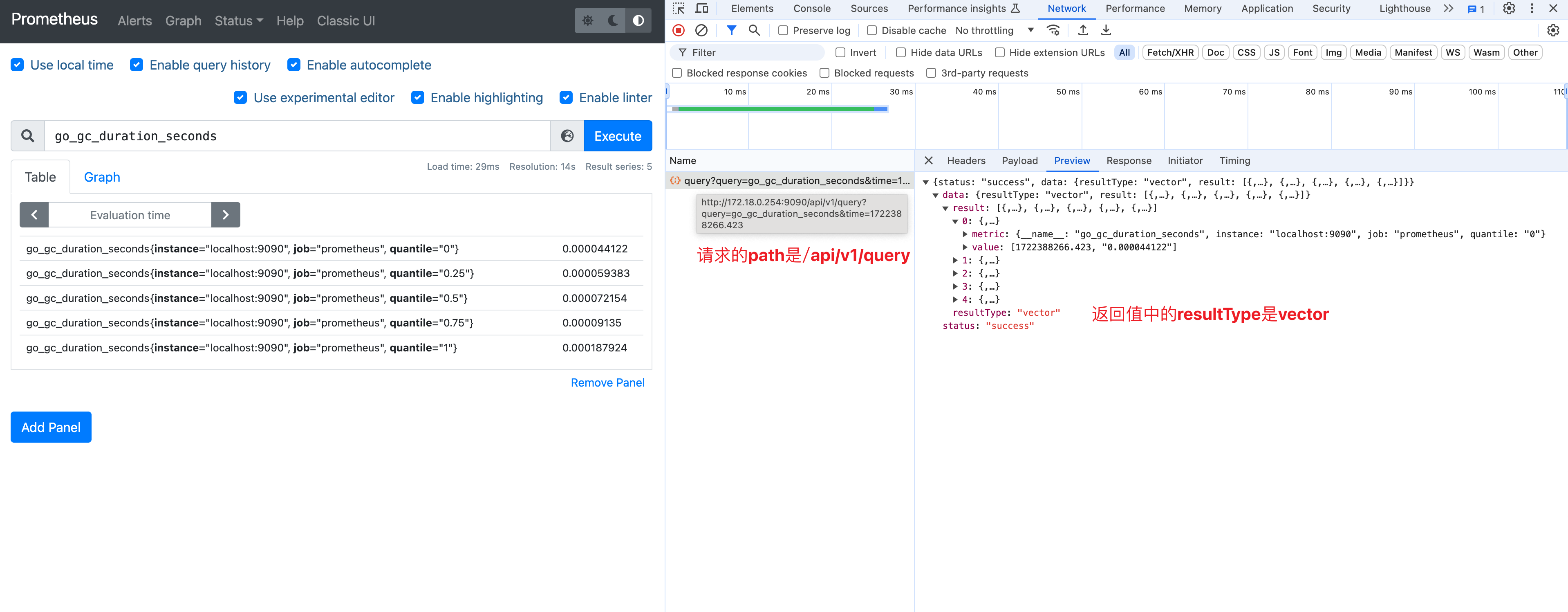Open the DevTools network search

click(754, 30)
